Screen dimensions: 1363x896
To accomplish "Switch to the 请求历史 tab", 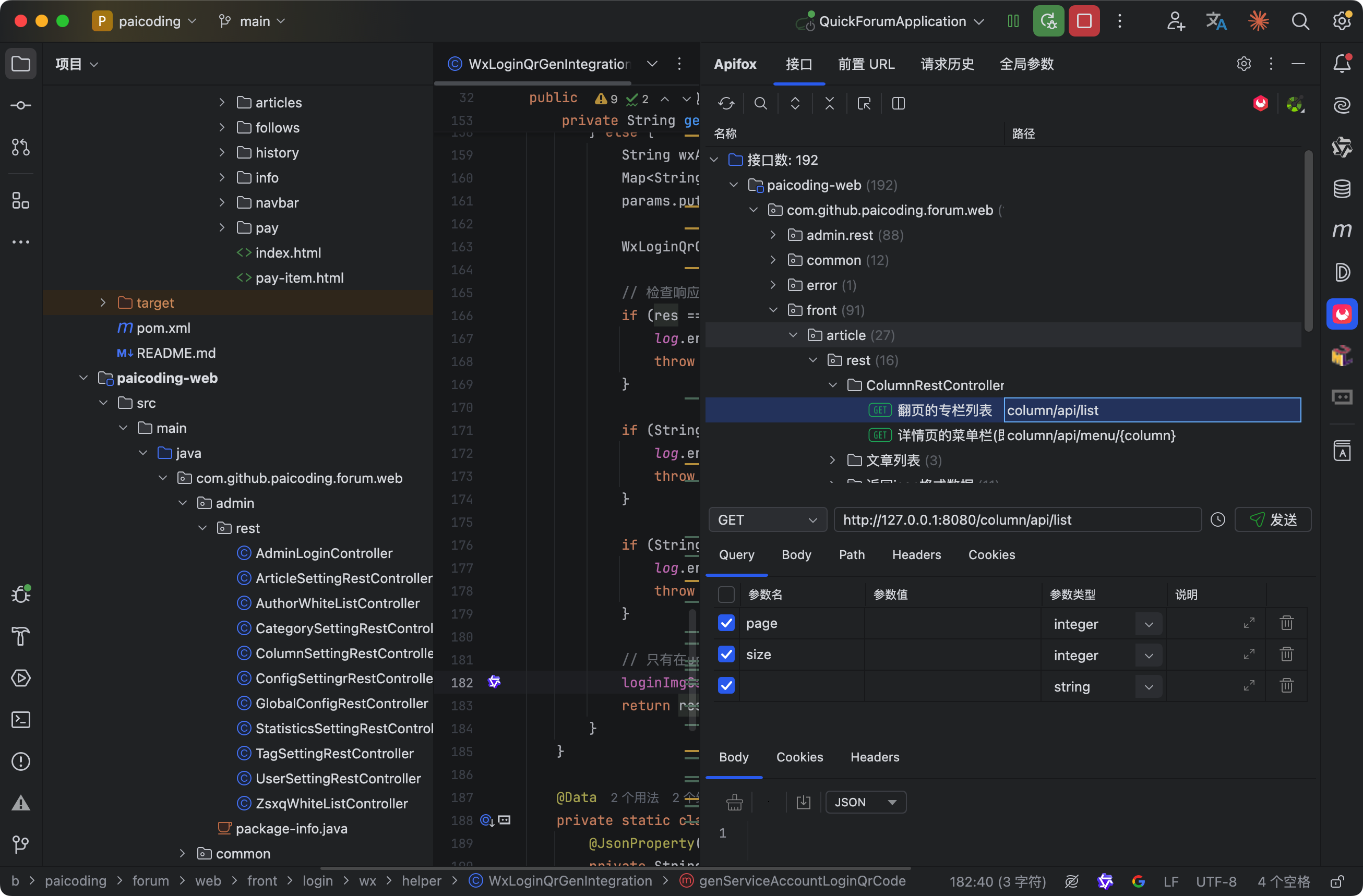I will pyautogui.click(x=947, y=64).
